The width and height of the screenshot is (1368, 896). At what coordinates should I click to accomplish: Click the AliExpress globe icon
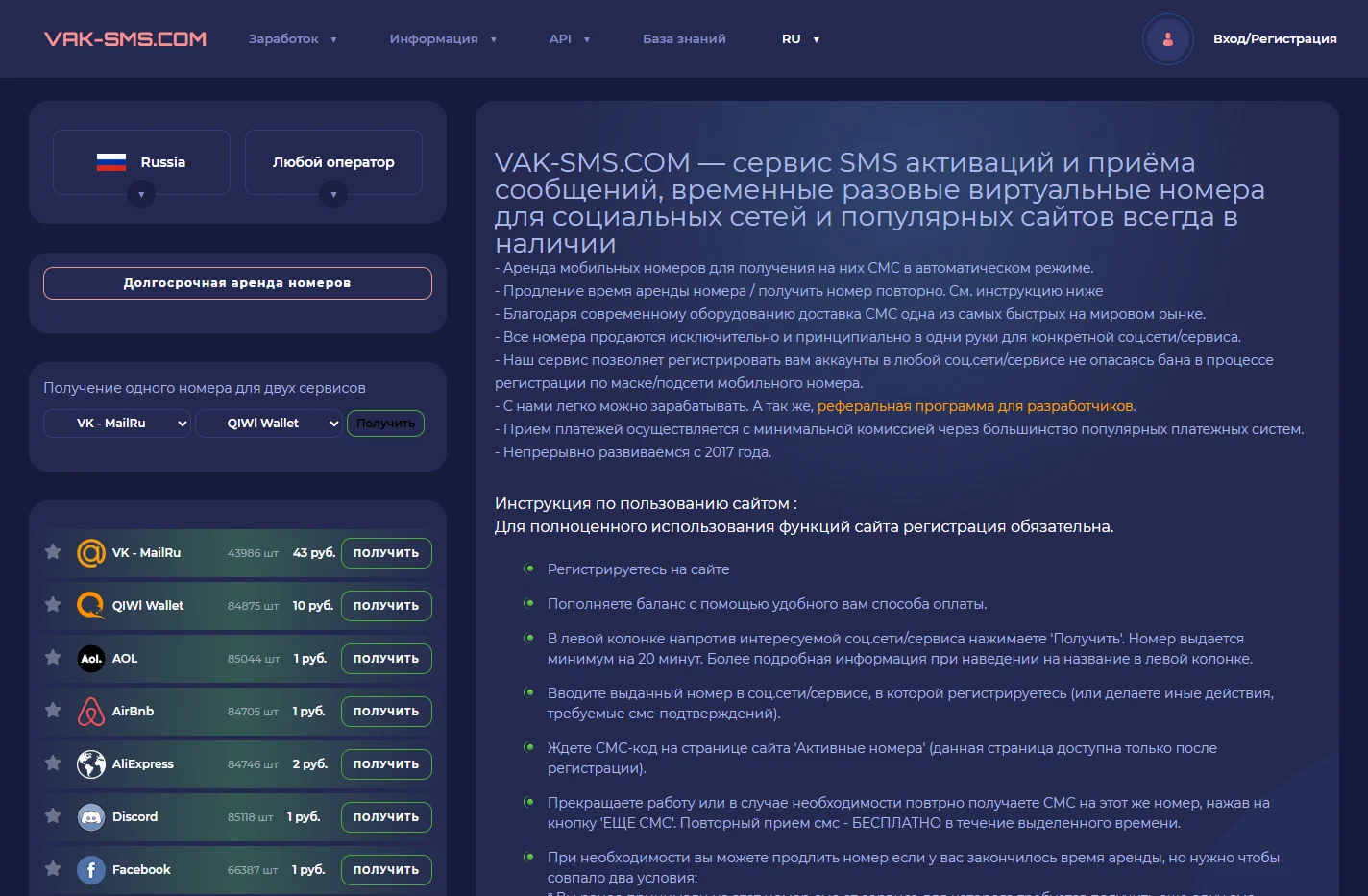(x=91, y=764)
